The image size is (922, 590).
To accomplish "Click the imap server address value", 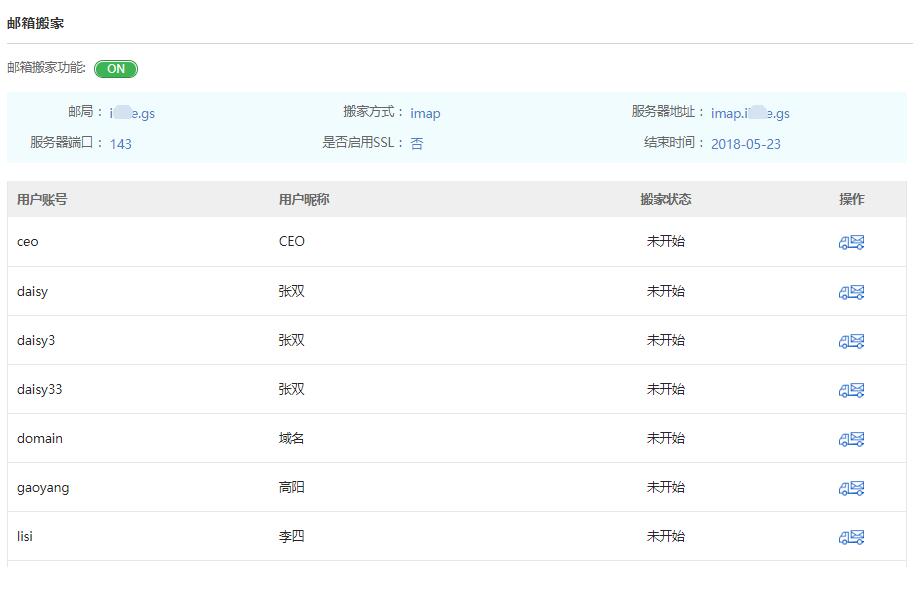I will coord(750,113).
